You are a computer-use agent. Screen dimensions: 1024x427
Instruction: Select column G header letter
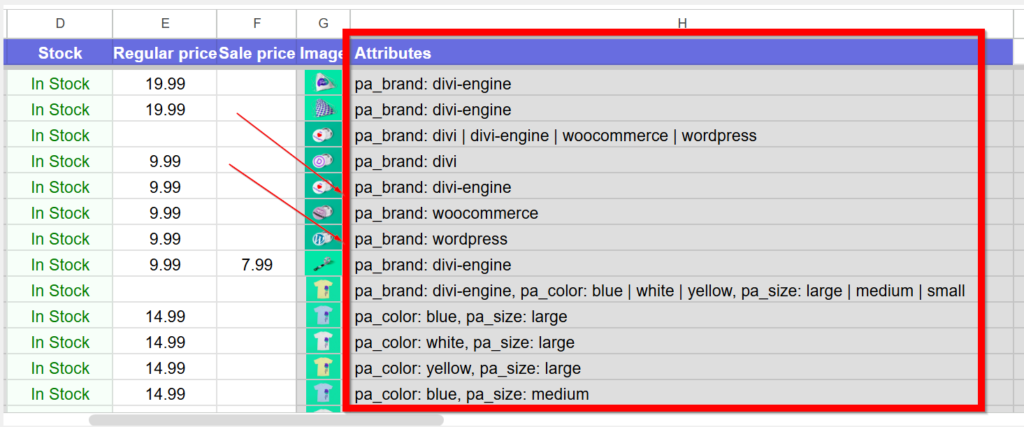(323, 24)
